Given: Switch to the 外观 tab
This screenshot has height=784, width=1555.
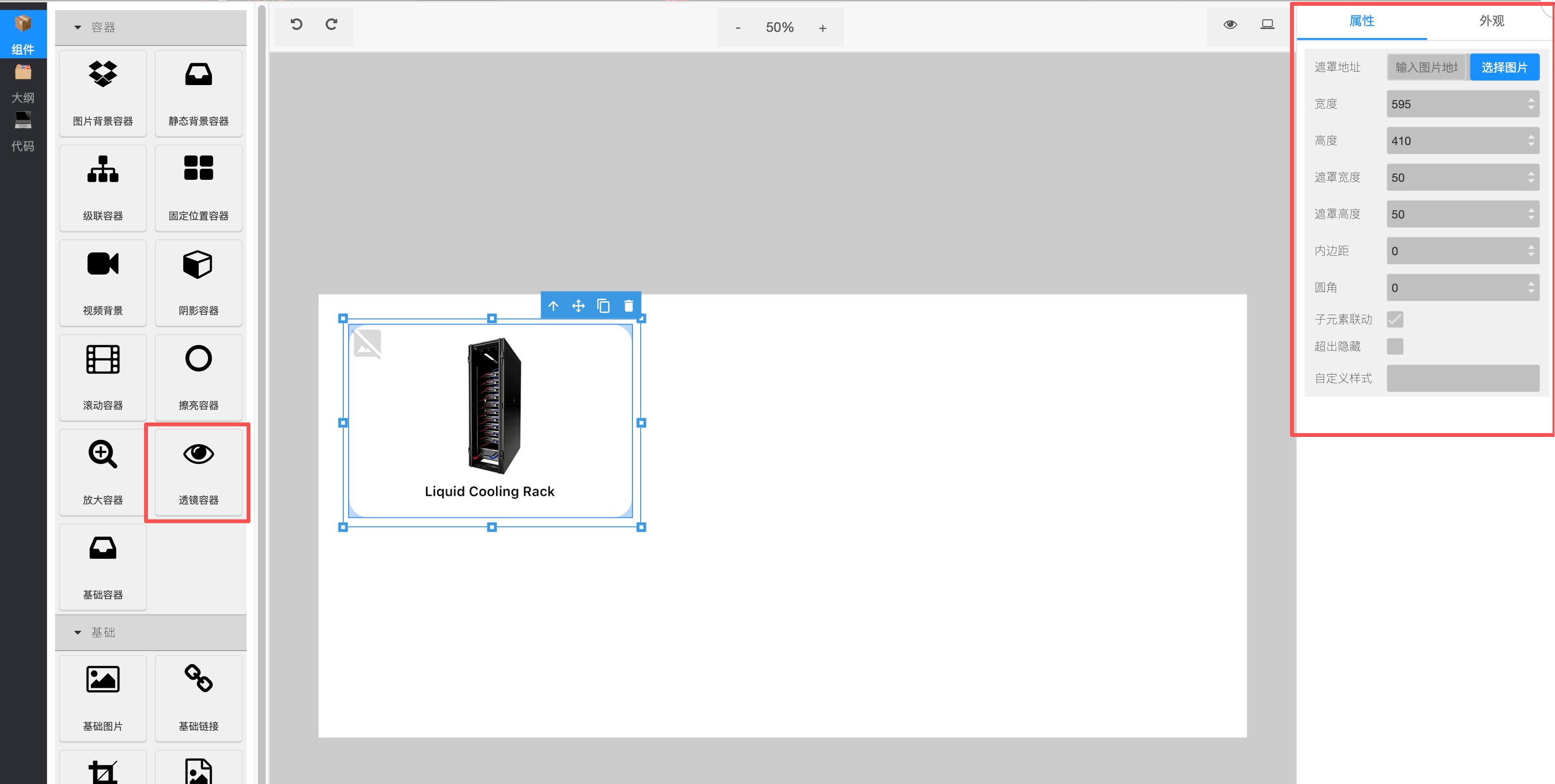Looking at the screenshot, I should point(1492,22).
